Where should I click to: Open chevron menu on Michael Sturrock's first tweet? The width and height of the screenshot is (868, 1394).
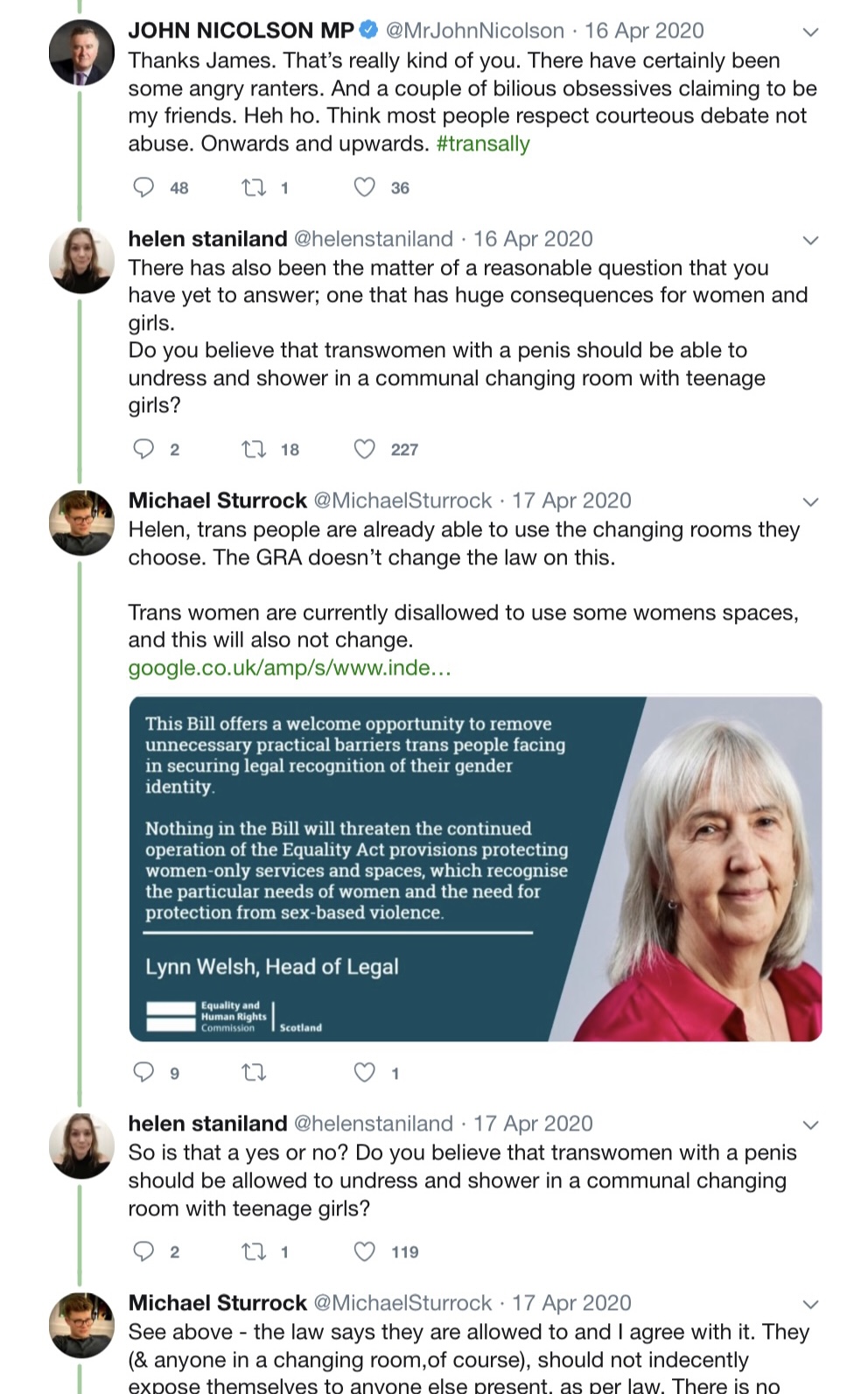coord(810,502)
